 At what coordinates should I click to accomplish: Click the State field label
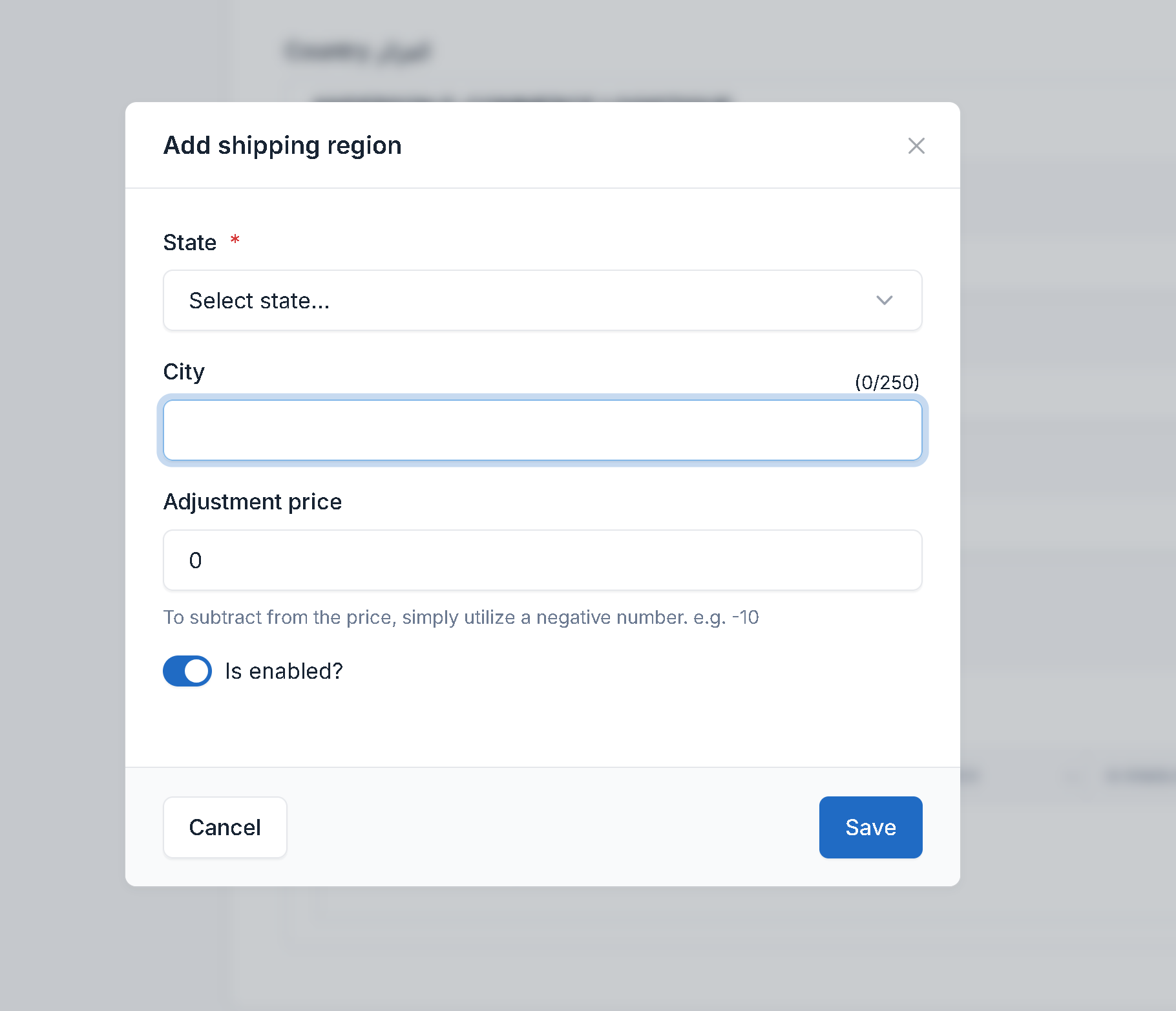189,242
